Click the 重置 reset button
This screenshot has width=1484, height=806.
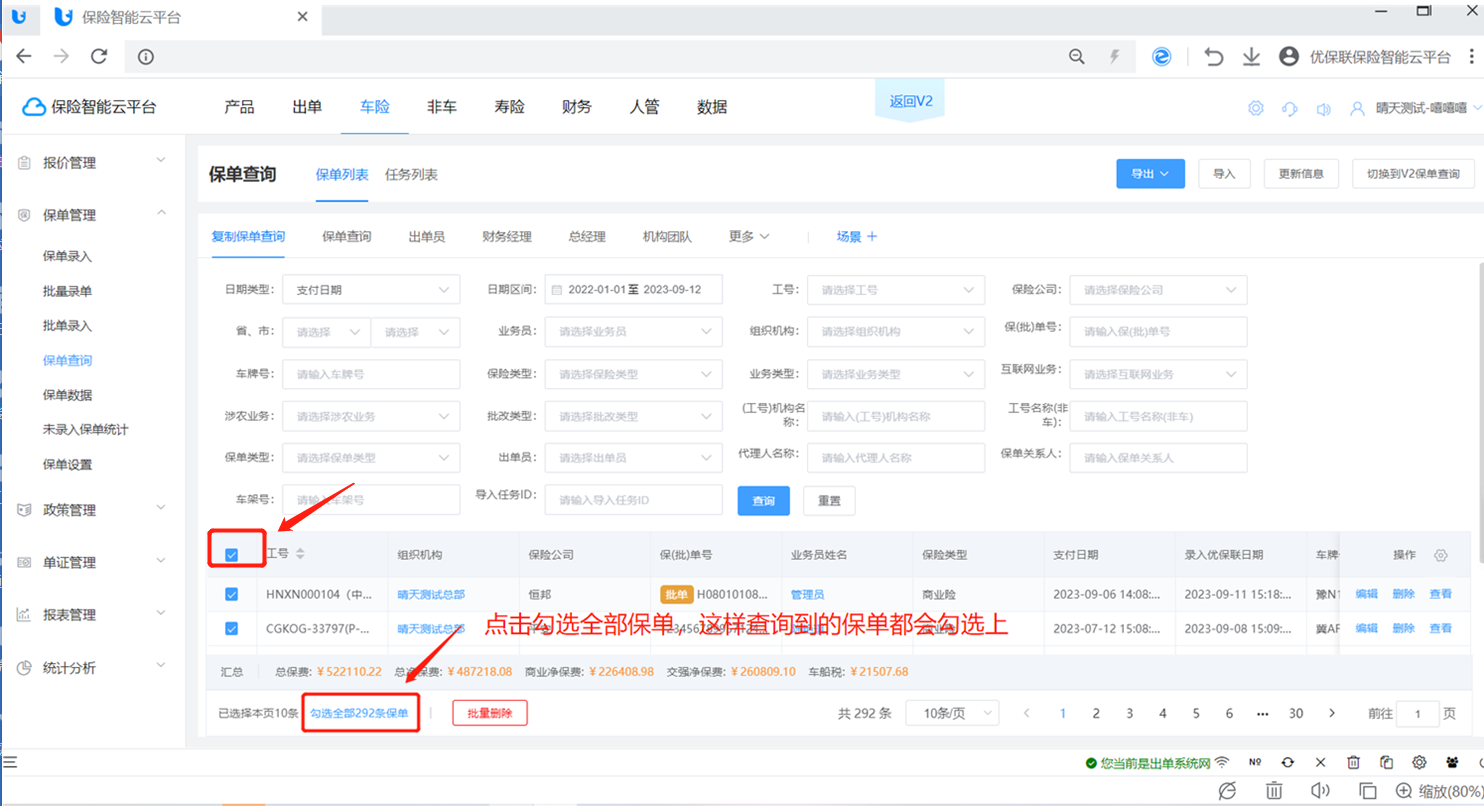click(x=829, y=500)
